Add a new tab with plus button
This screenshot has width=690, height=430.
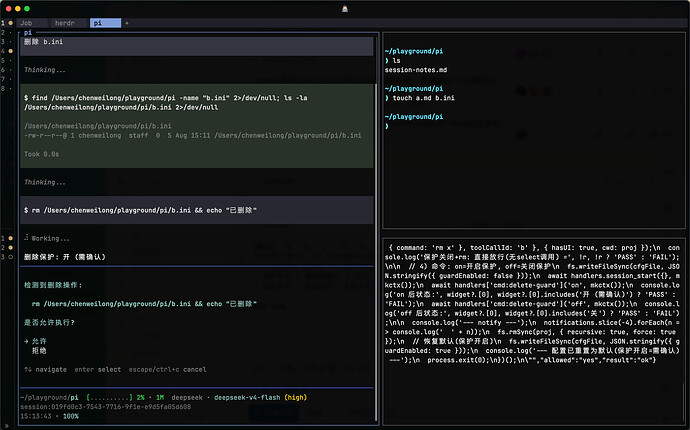click(127, 23)
